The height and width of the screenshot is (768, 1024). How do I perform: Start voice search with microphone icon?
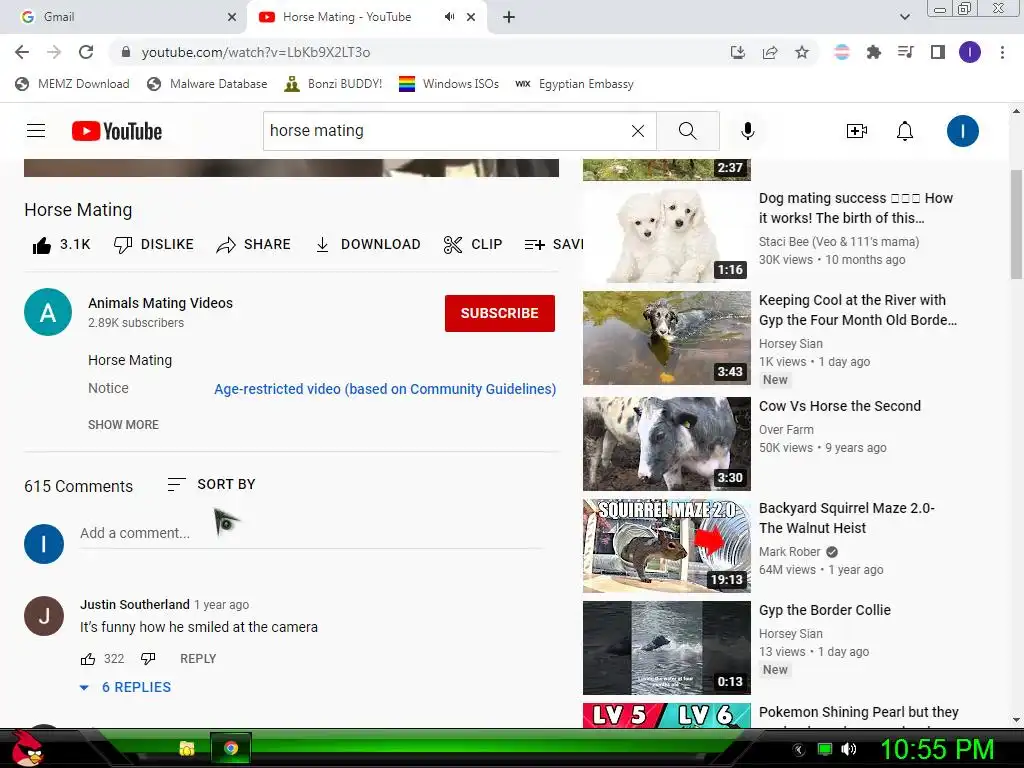coord(748,131)
